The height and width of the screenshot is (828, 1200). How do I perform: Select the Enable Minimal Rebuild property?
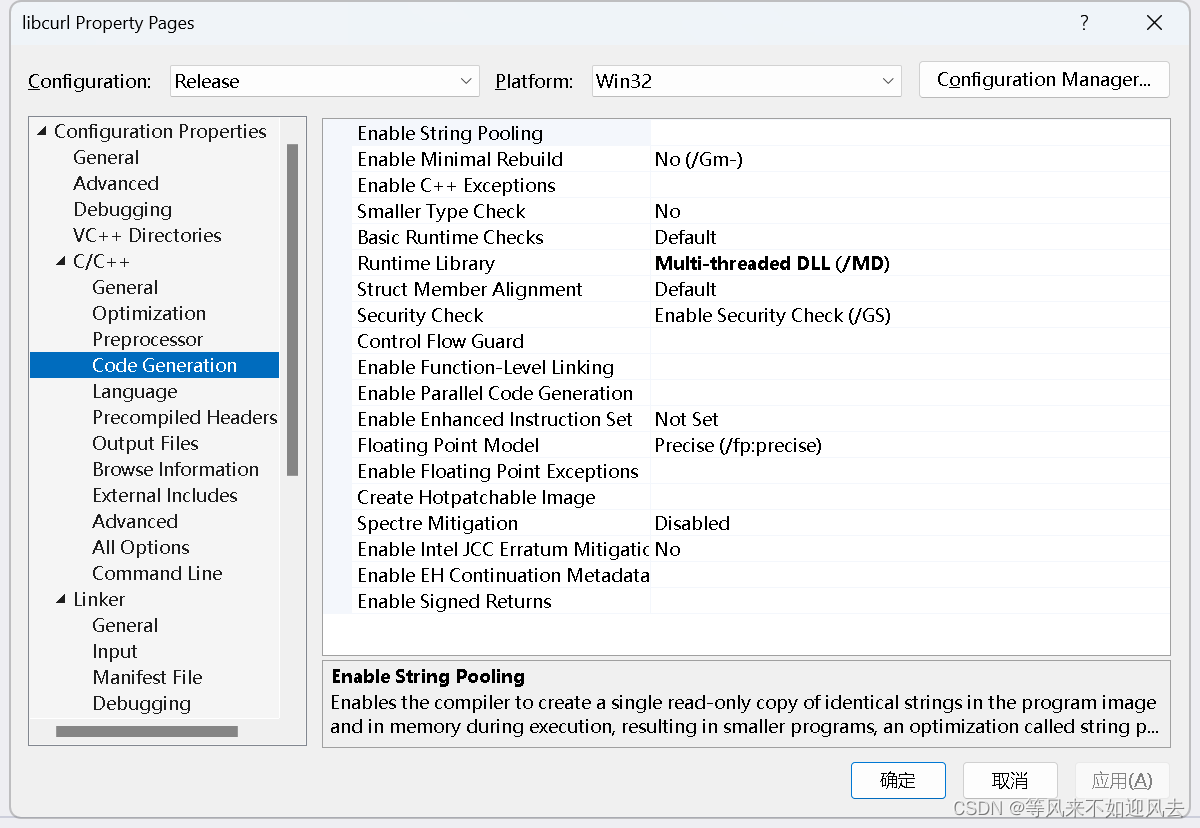[x=460, y=159]
